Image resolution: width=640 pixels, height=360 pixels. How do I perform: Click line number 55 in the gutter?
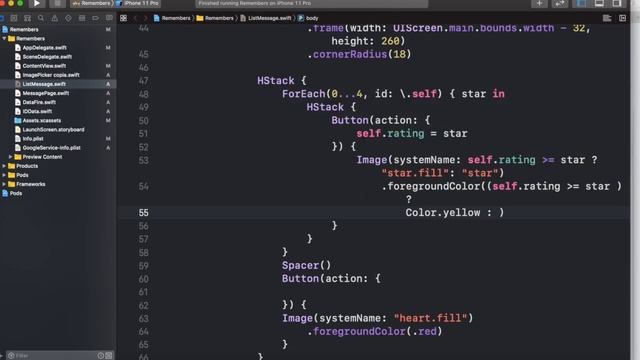point(143,213)
